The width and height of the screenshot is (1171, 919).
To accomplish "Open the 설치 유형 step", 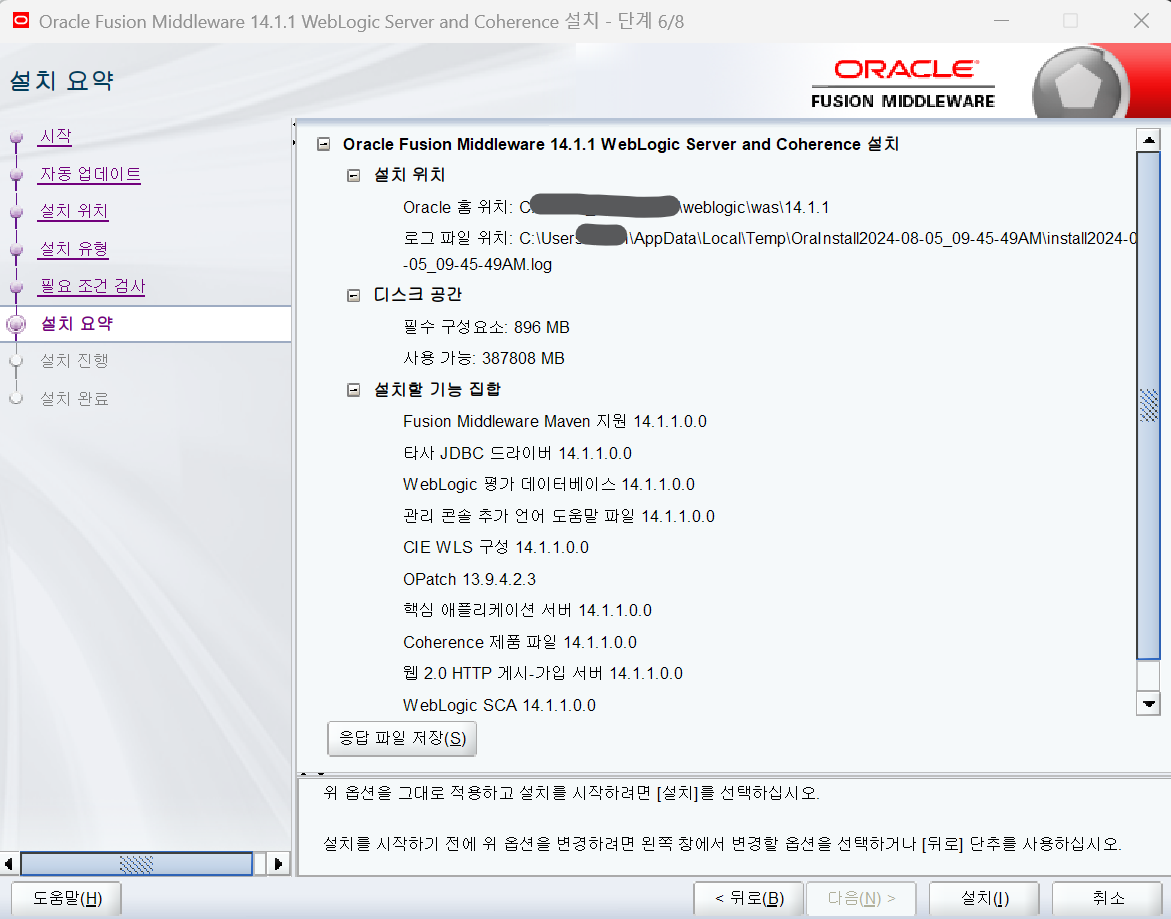I will [74, 249].
